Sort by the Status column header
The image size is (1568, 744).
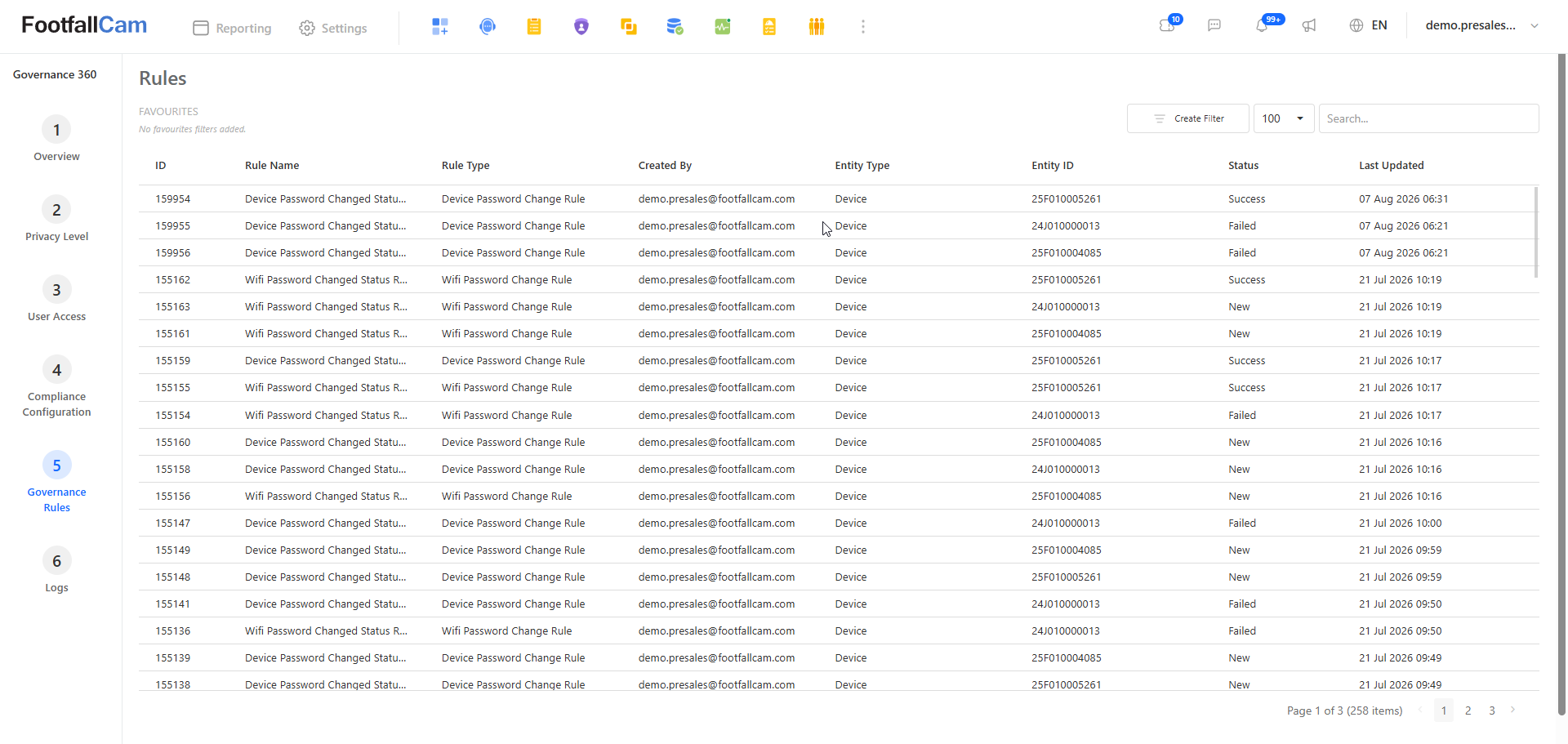pos(1243,166)
